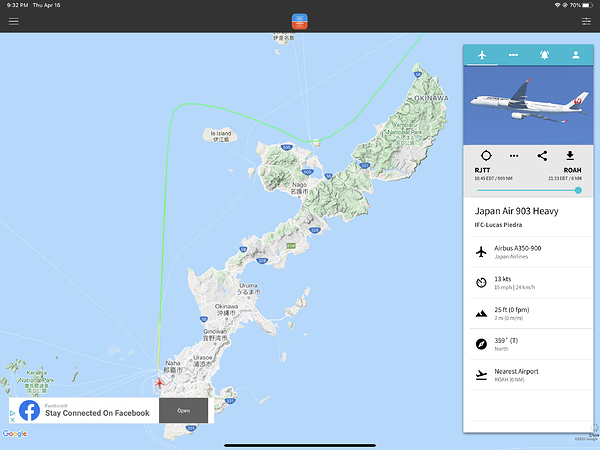Image resolution: width=600 pixels, height=450 pixels.
Task: Center map on aircraft with crosshair icon
Action: [486, 156]
